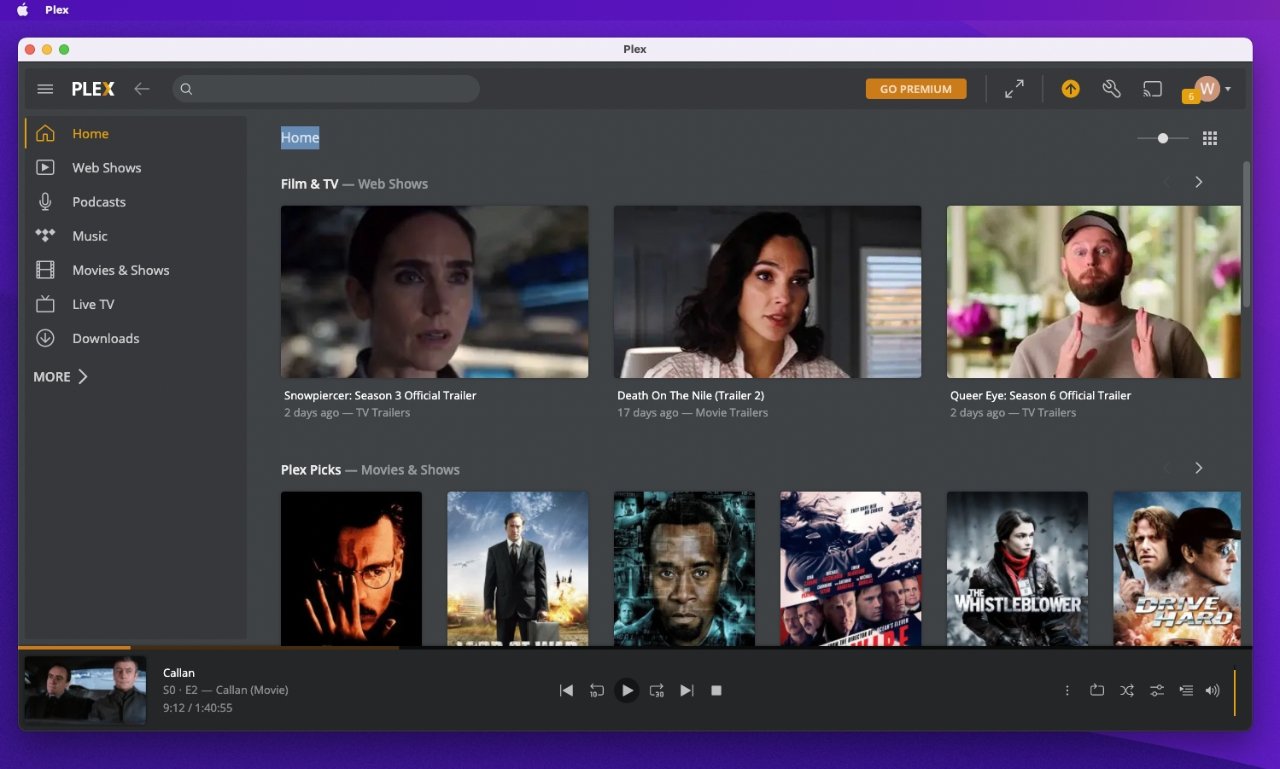
Task: Click the Home page title text
Action: click(300, 138)
